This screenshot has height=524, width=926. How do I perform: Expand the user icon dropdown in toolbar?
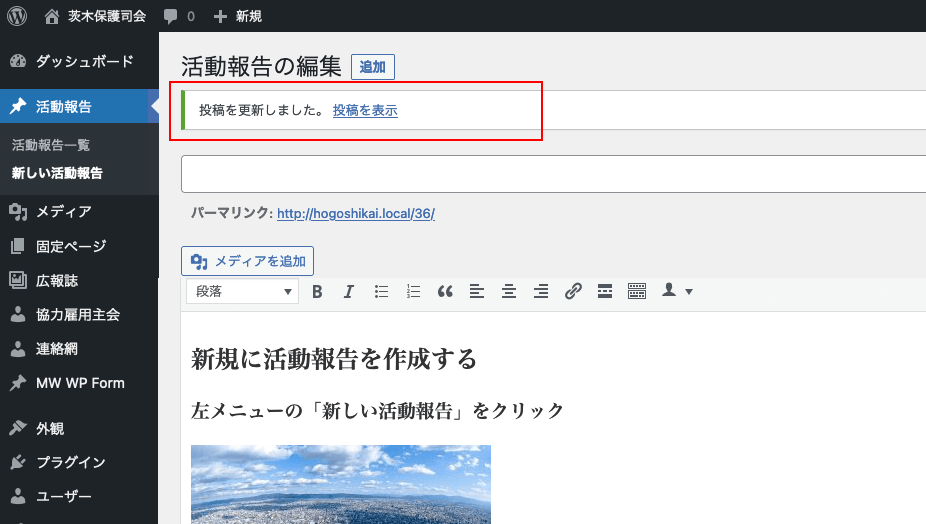pyautogui.click(x=677, y=292)
